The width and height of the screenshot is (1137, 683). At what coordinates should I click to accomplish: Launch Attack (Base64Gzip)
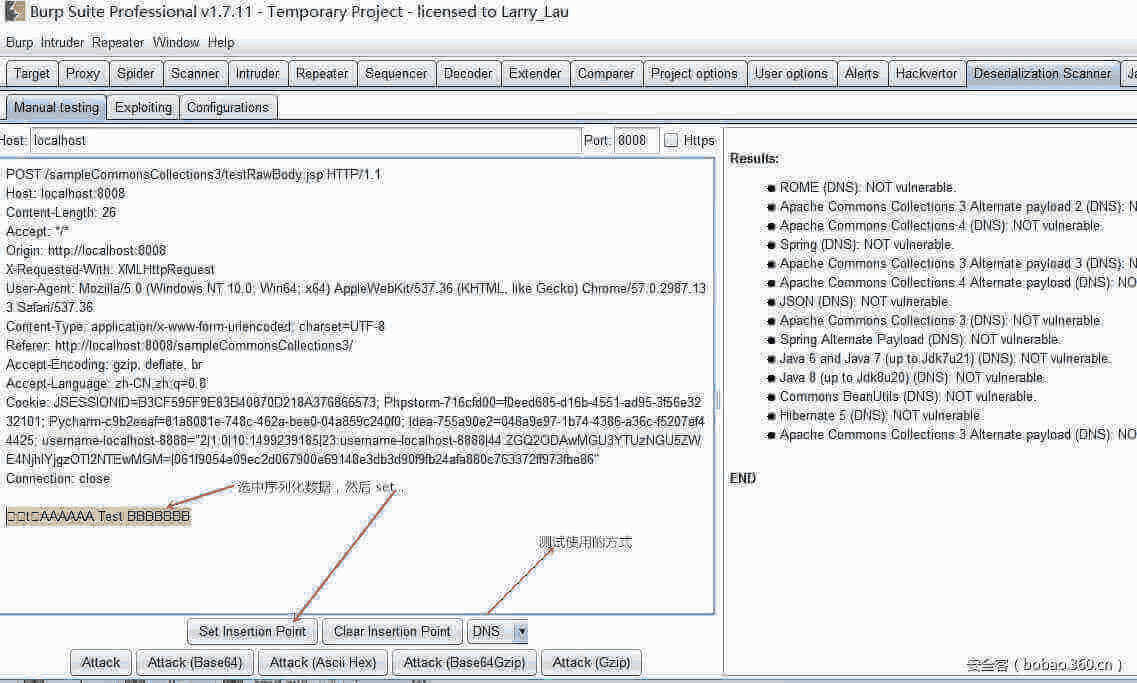(464, 662)
